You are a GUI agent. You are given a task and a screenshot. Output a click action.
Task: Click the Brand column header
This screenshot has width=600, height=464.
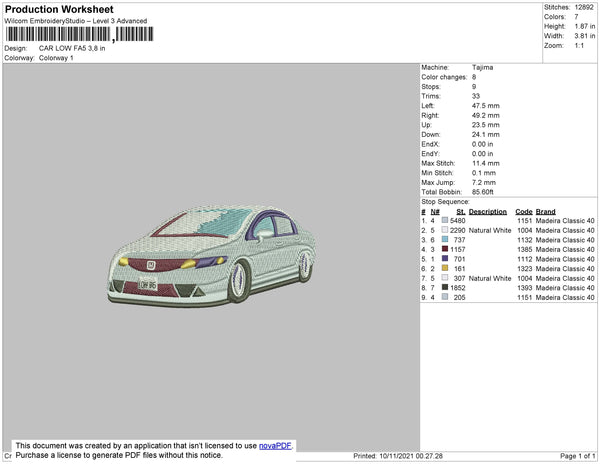pyautogui.click(x=545, y=211)
